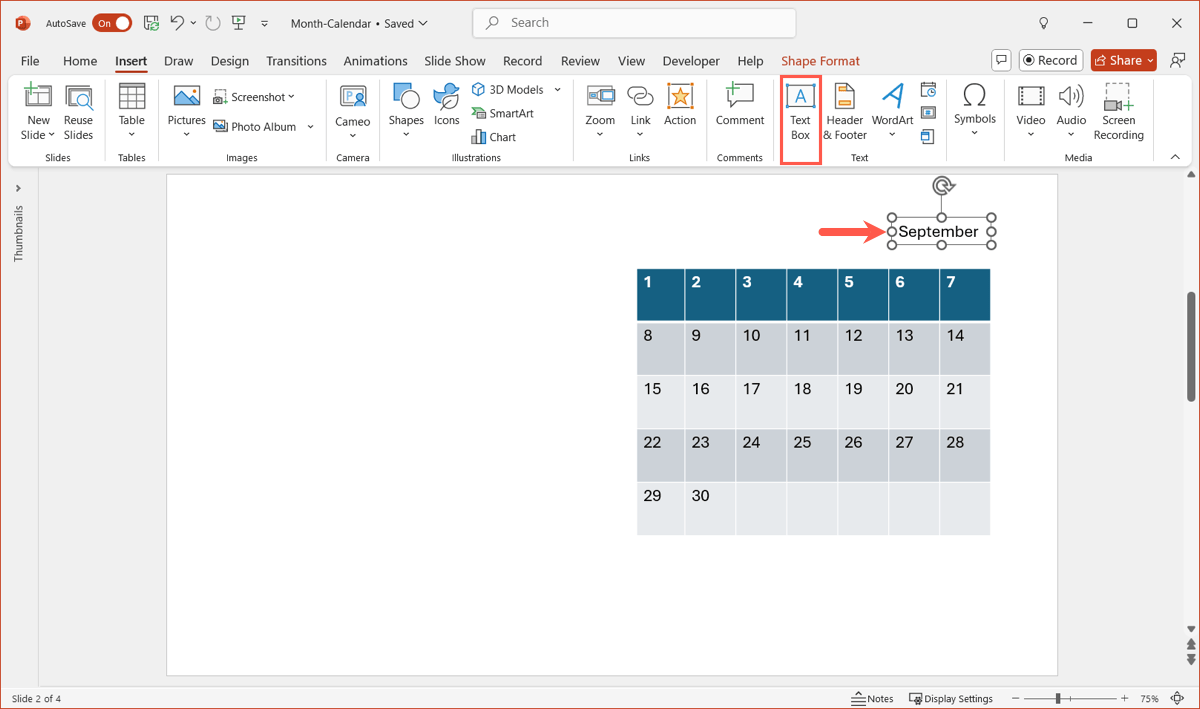Collapse the ribbon
1200x709 pixels.
1176,157
